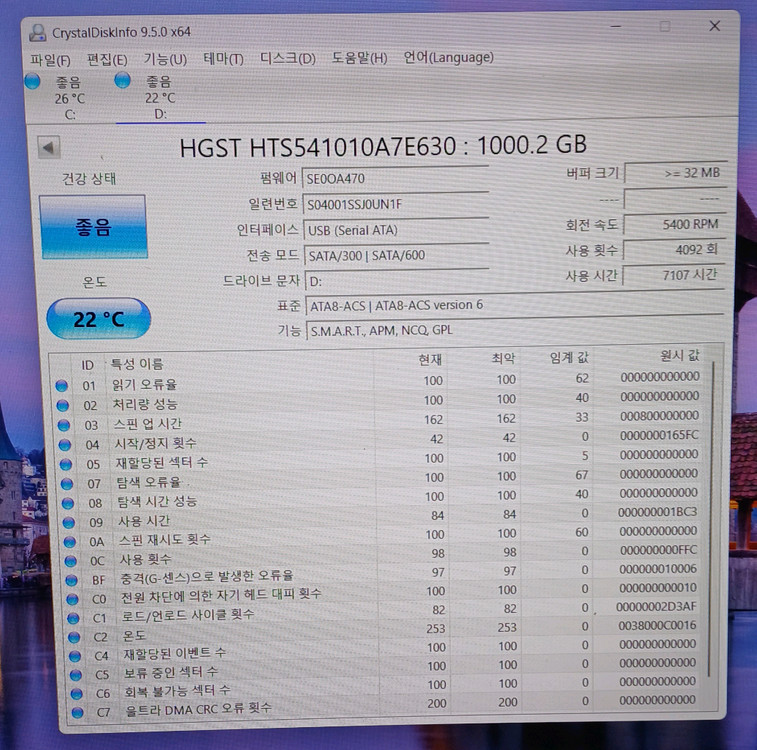The width and height of the screenshot is (757, 750).
Task: Click the firmware field SE0OA470
Action: 395,178
